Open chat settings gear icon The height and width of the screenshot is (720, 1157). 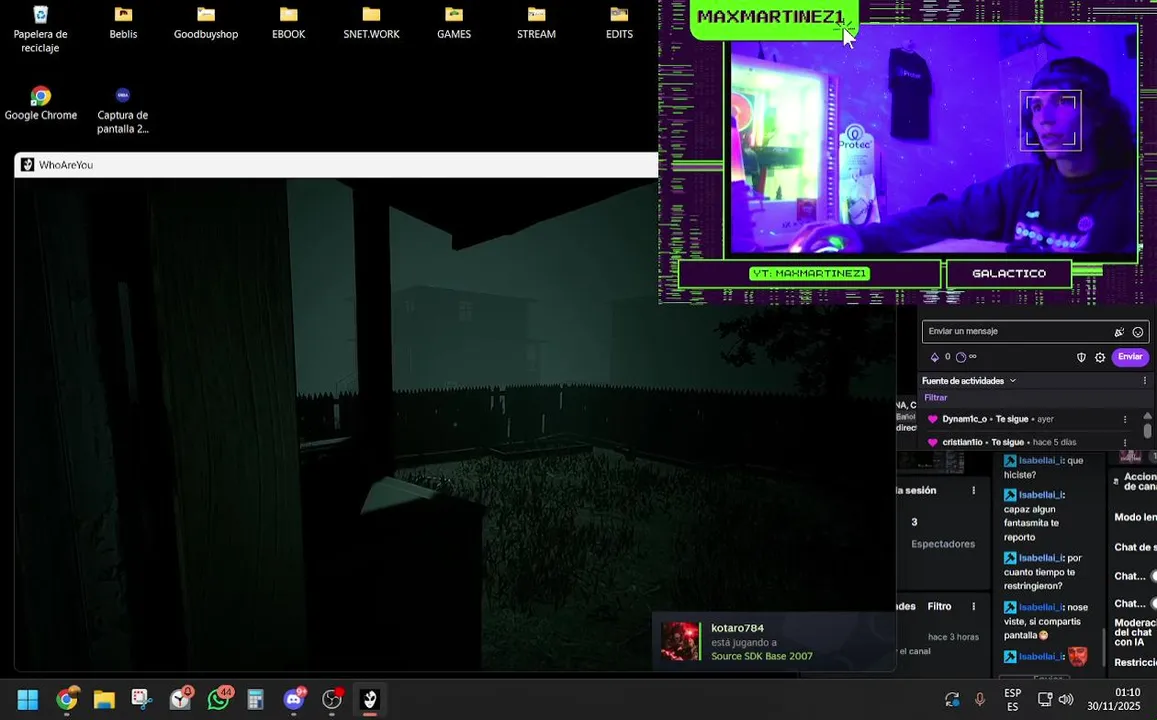click(x=1100, y=357)
